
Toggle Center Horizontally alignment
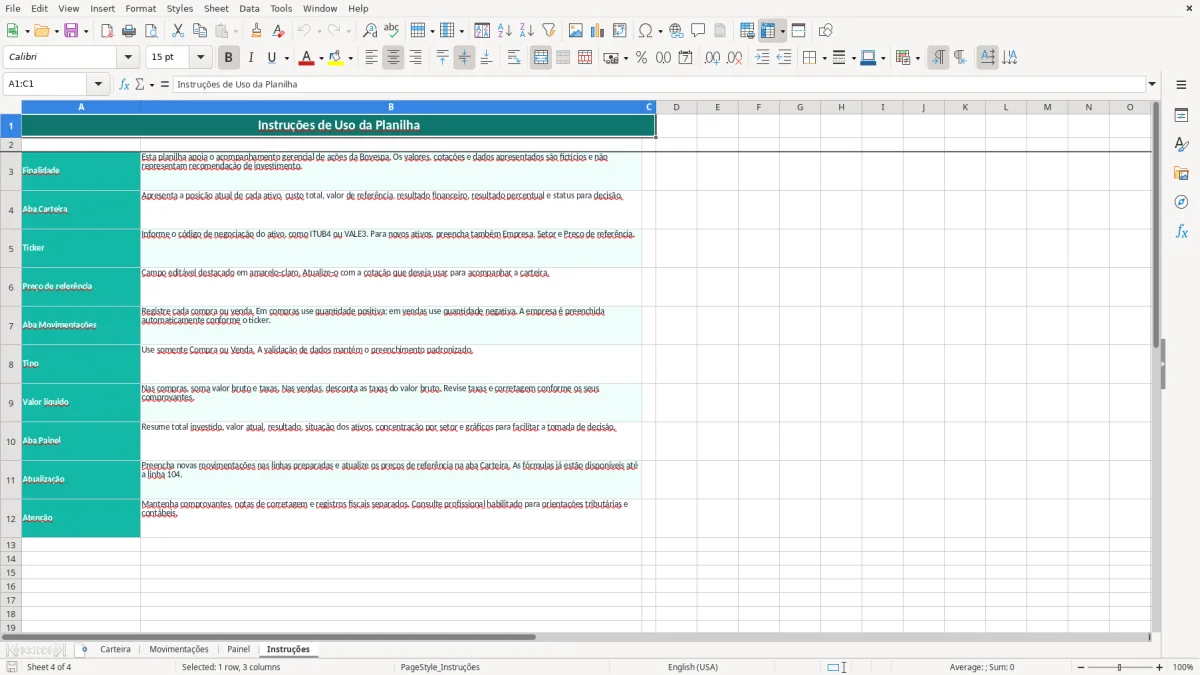[x=393, y=58]
